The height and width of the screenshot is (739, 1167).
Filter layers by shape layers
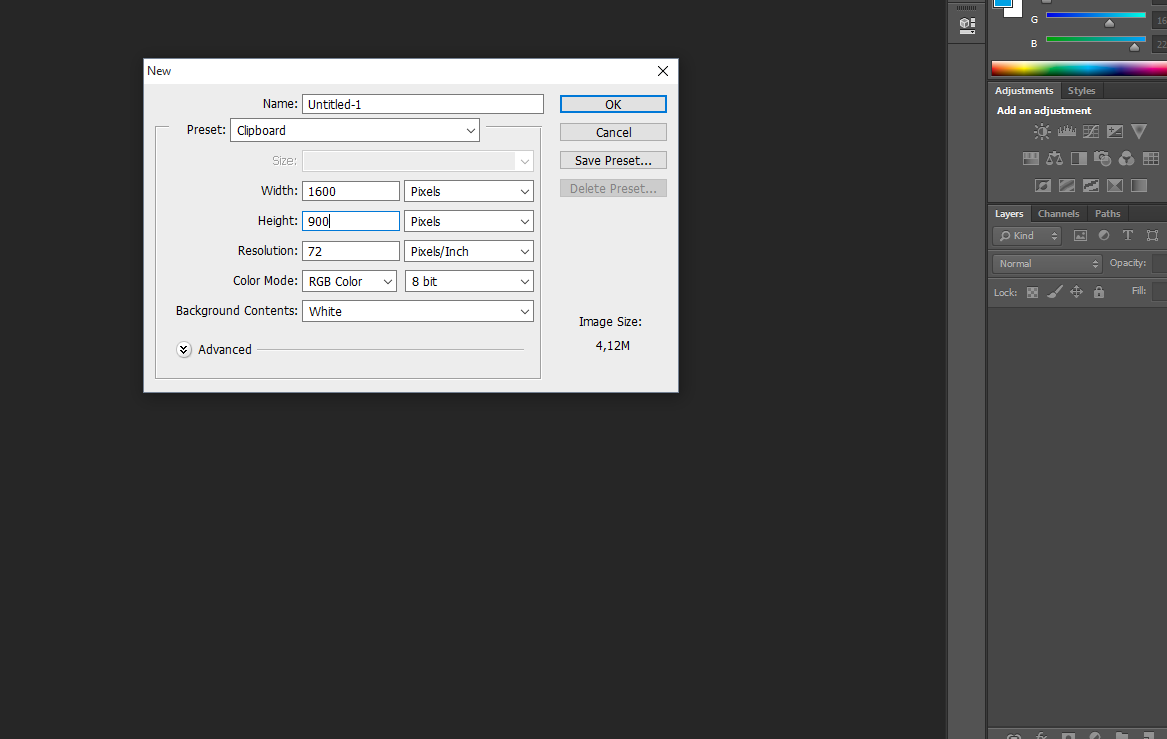point(1152,236)
